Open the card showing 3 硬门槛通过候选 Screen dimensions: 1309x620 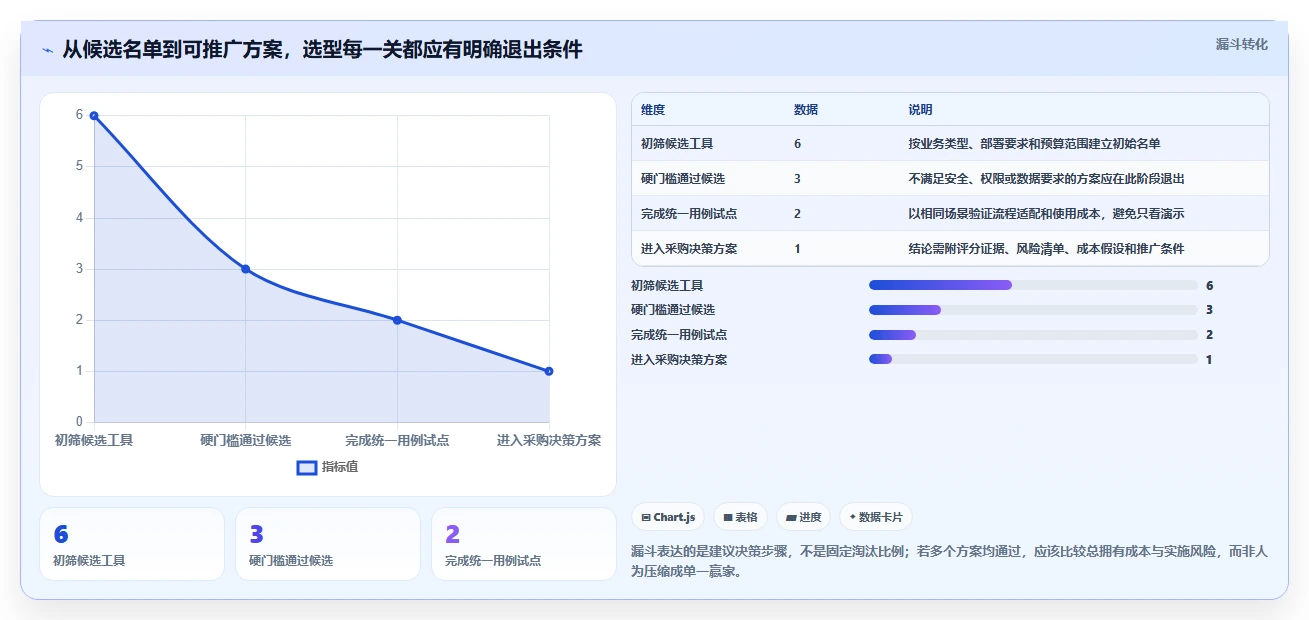tap(328, 544)
